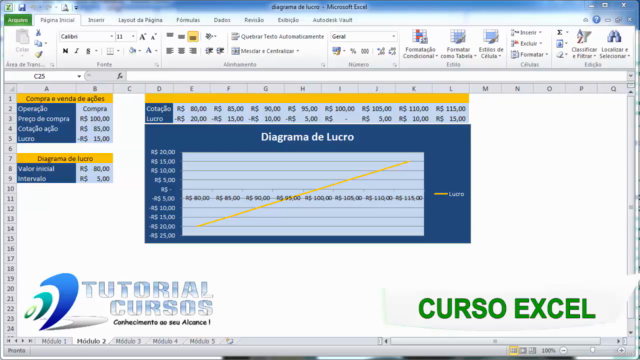Open sheet tab Módulo 3
This screenshot has height=360, width=640.
128,341
